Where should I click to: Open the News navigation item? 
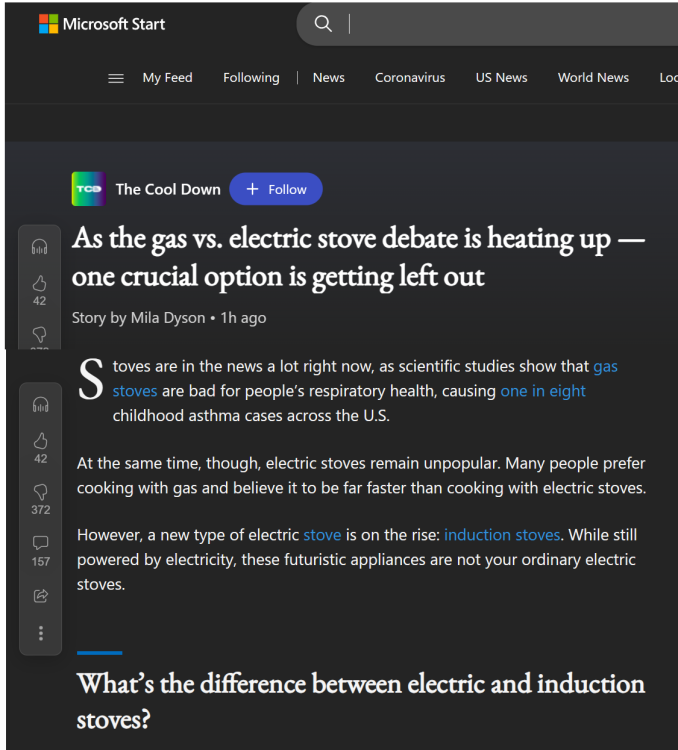(x=328, y=78)
